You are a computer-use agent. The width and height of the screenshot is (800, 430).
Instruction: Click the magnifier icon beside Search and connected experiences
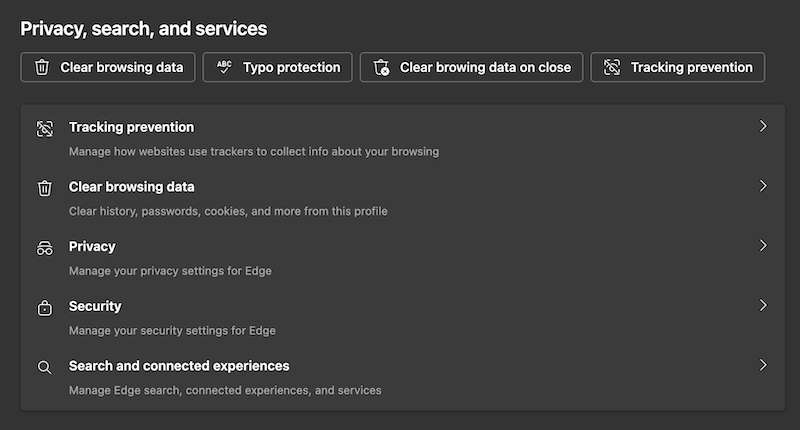click(45, 367)
